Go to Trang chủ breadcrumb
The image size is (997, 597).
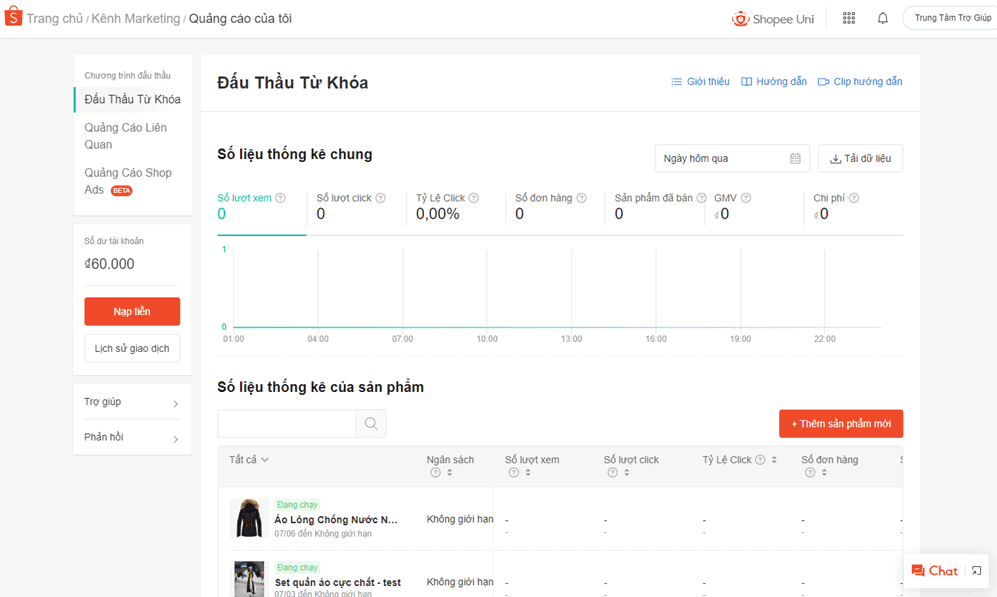point(55,18)
